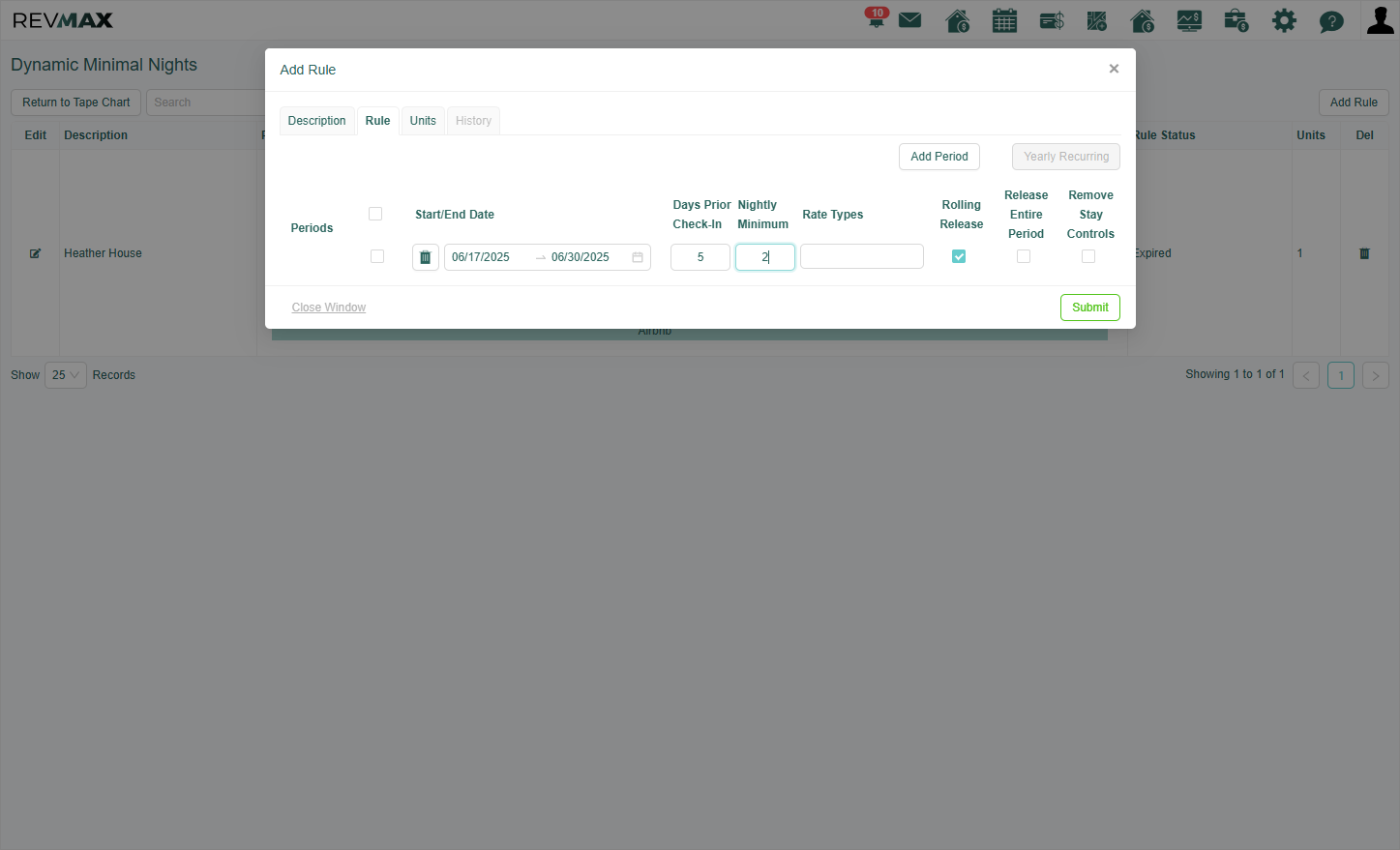
Task: Open the monitor revenue chart icon
Action: coord(1189,20)
